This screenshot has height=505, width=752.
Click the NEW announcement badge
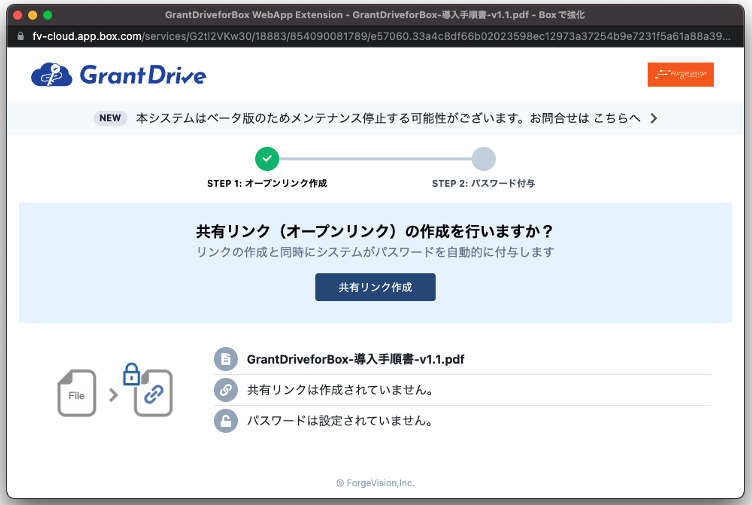110,118
